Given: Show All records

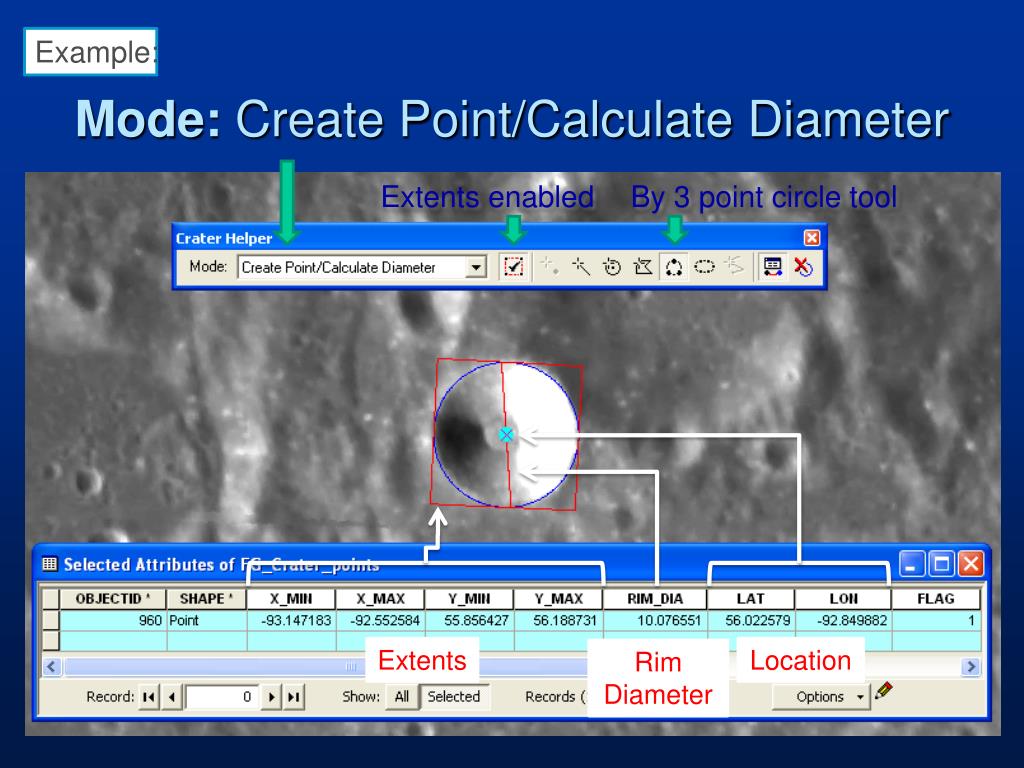Looking at the screenshot, I should click(x=402, y=697).
